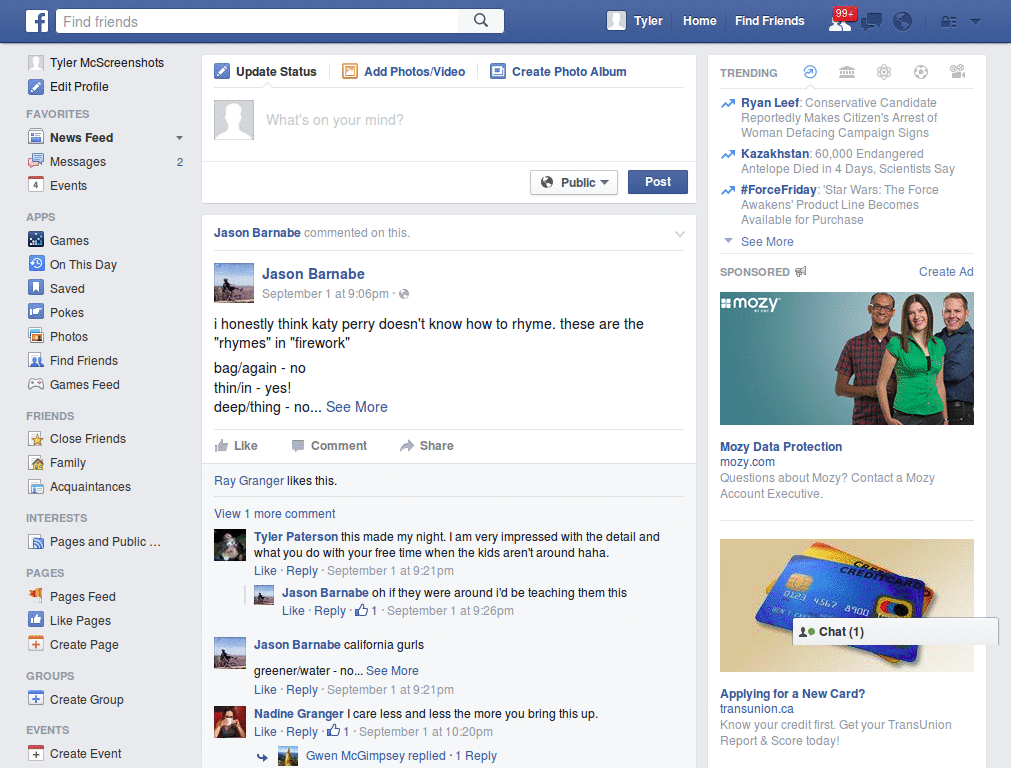The width and height of the screenshot is (1024, 768).
Task: Click the What's on your mind field
Action: point(400,120)
